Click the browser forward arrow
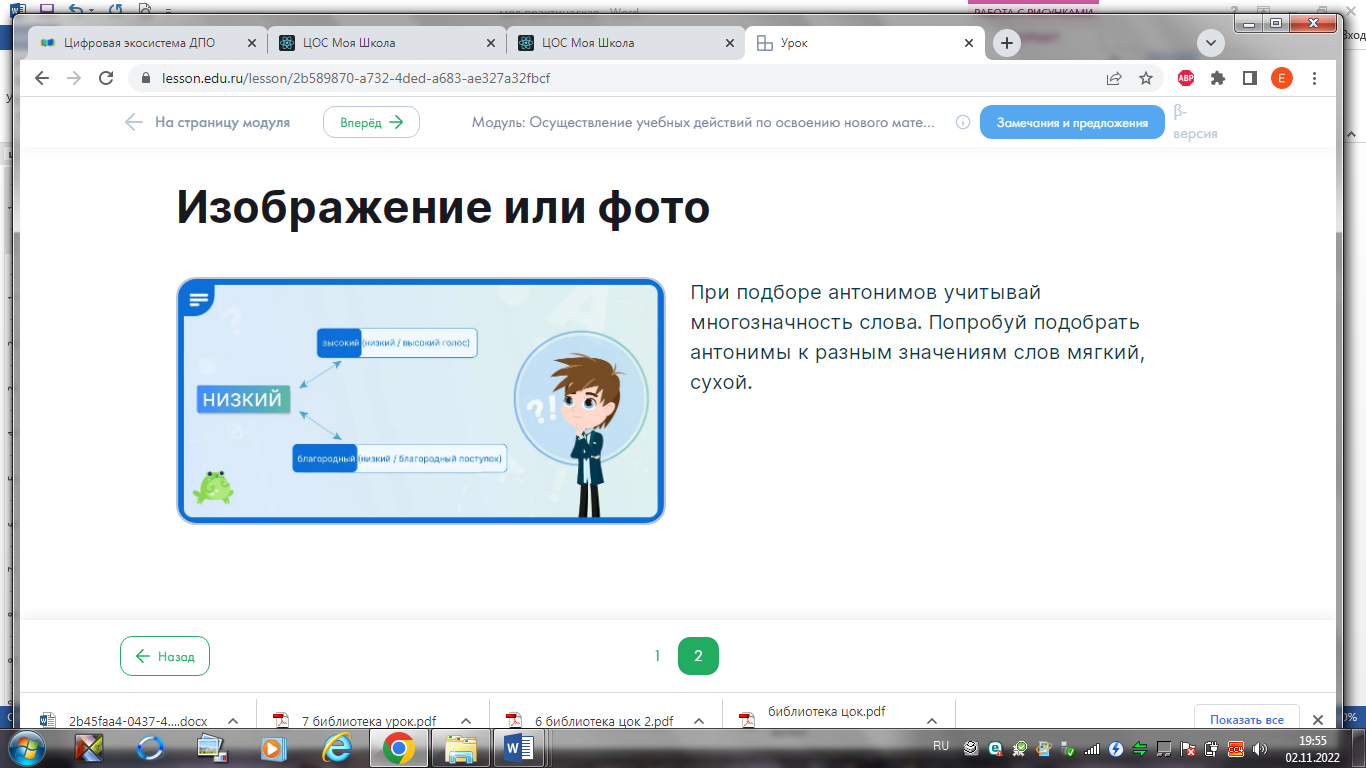Screen dimensions: 1366x768 pyautogui.click(x=73, y=78)
